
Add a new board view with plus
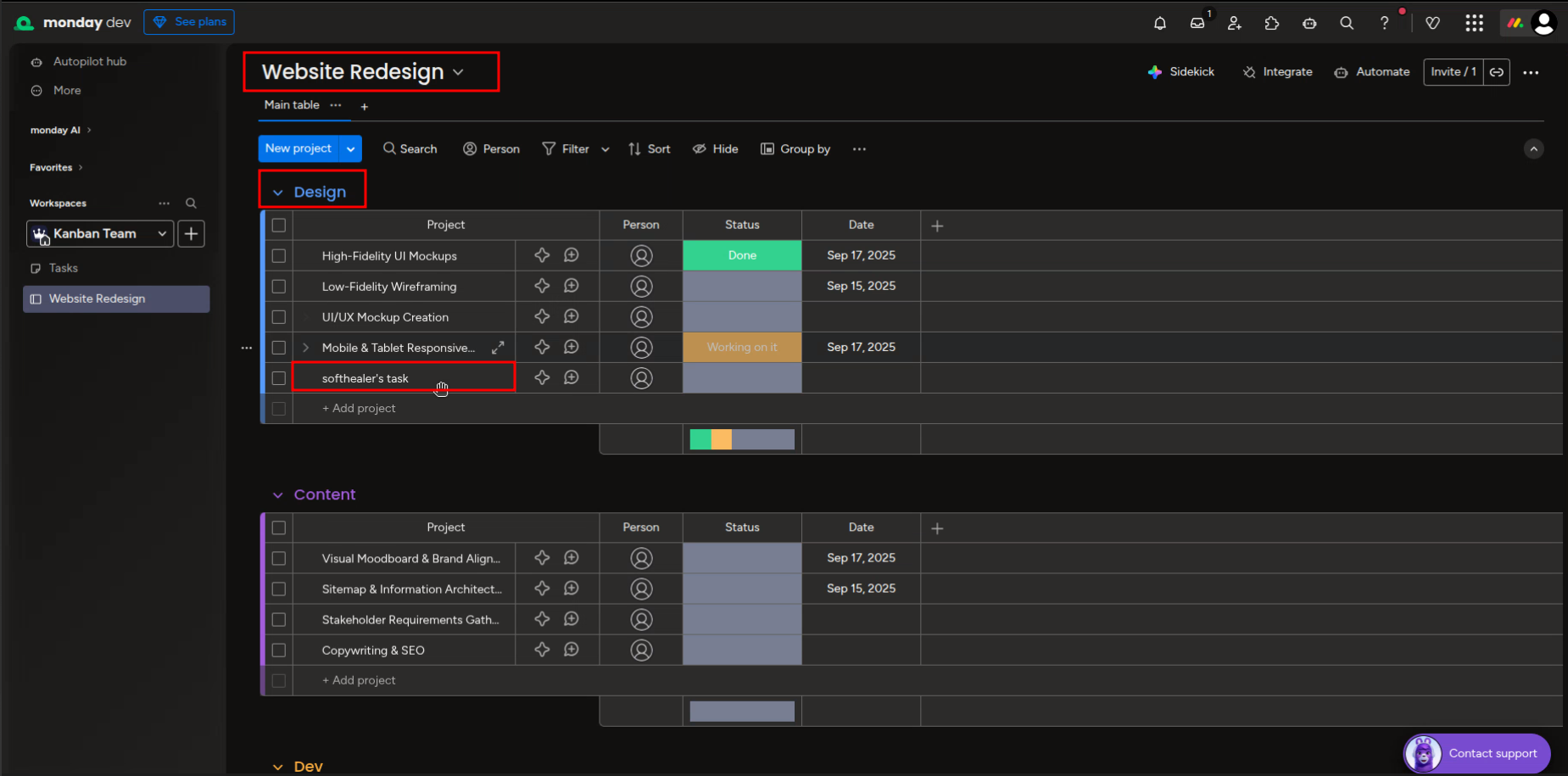pyautogui.click(x=365, y=107)
